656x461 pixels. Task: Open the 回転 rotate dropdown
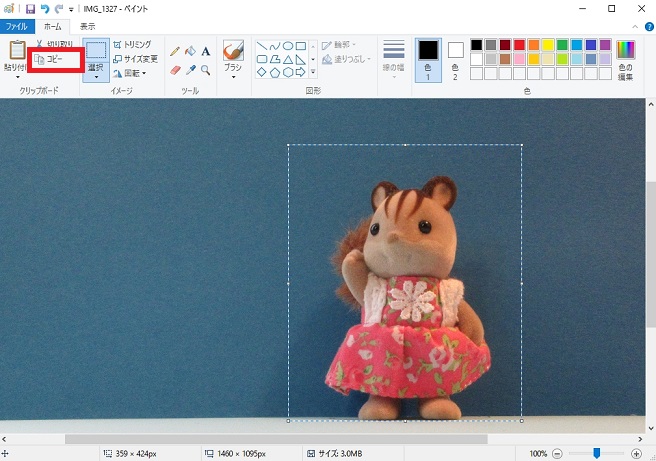tap(130, 74)
